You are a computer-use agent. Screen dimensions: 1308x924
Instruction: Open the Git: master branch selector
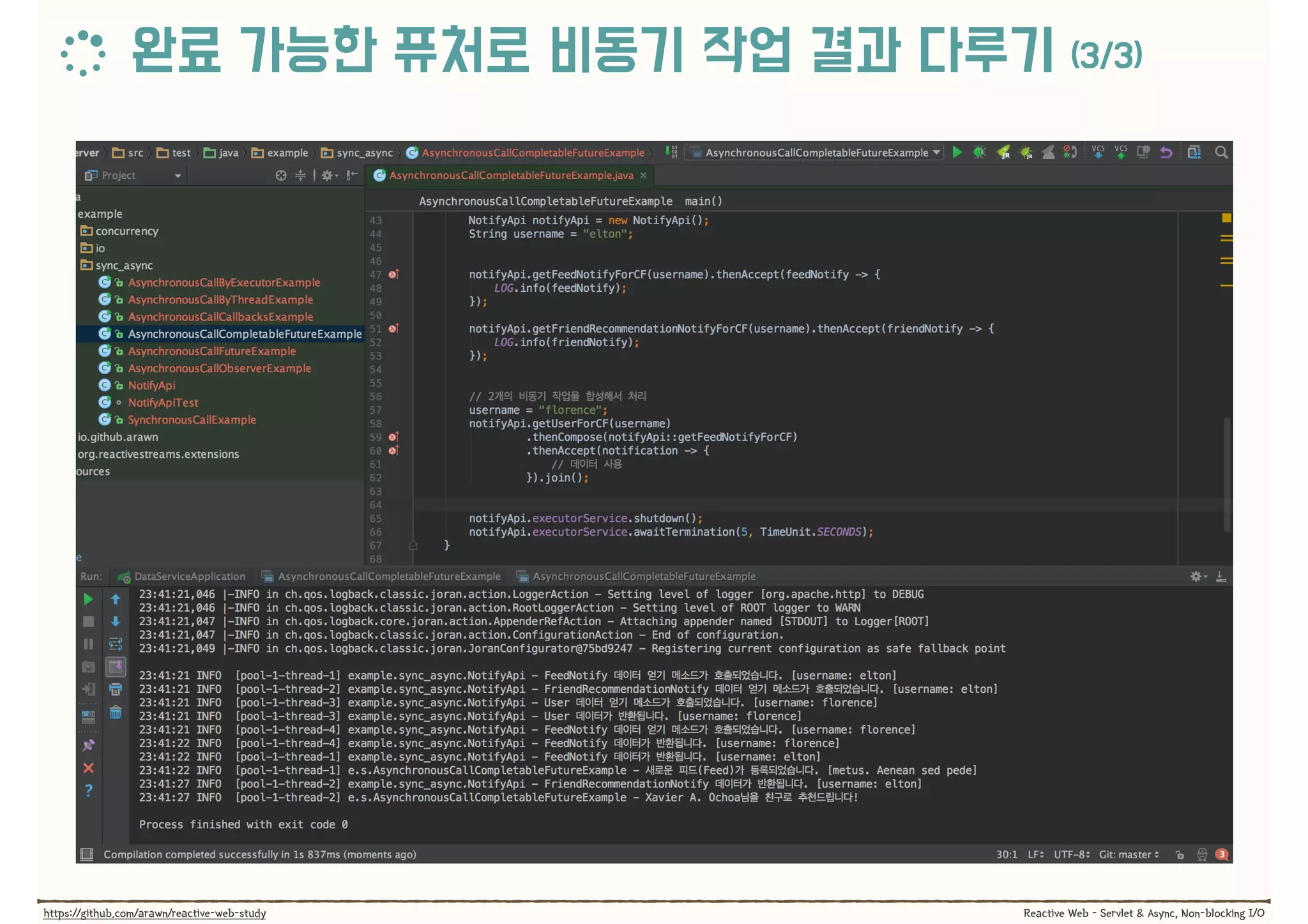click(x=1129, y=854)
